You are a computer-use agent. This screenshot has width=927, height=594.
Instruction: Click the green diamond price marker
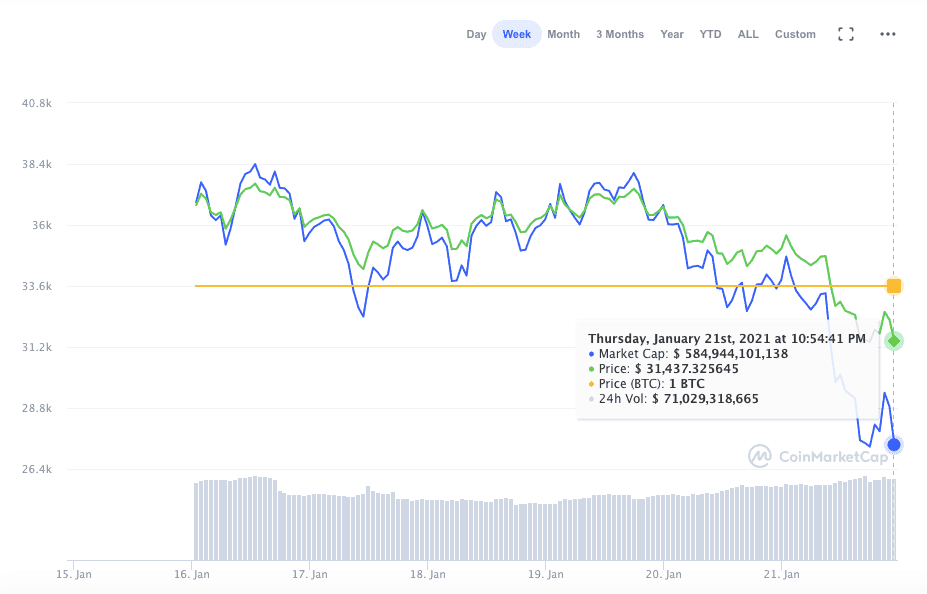[x=893, y=341]
